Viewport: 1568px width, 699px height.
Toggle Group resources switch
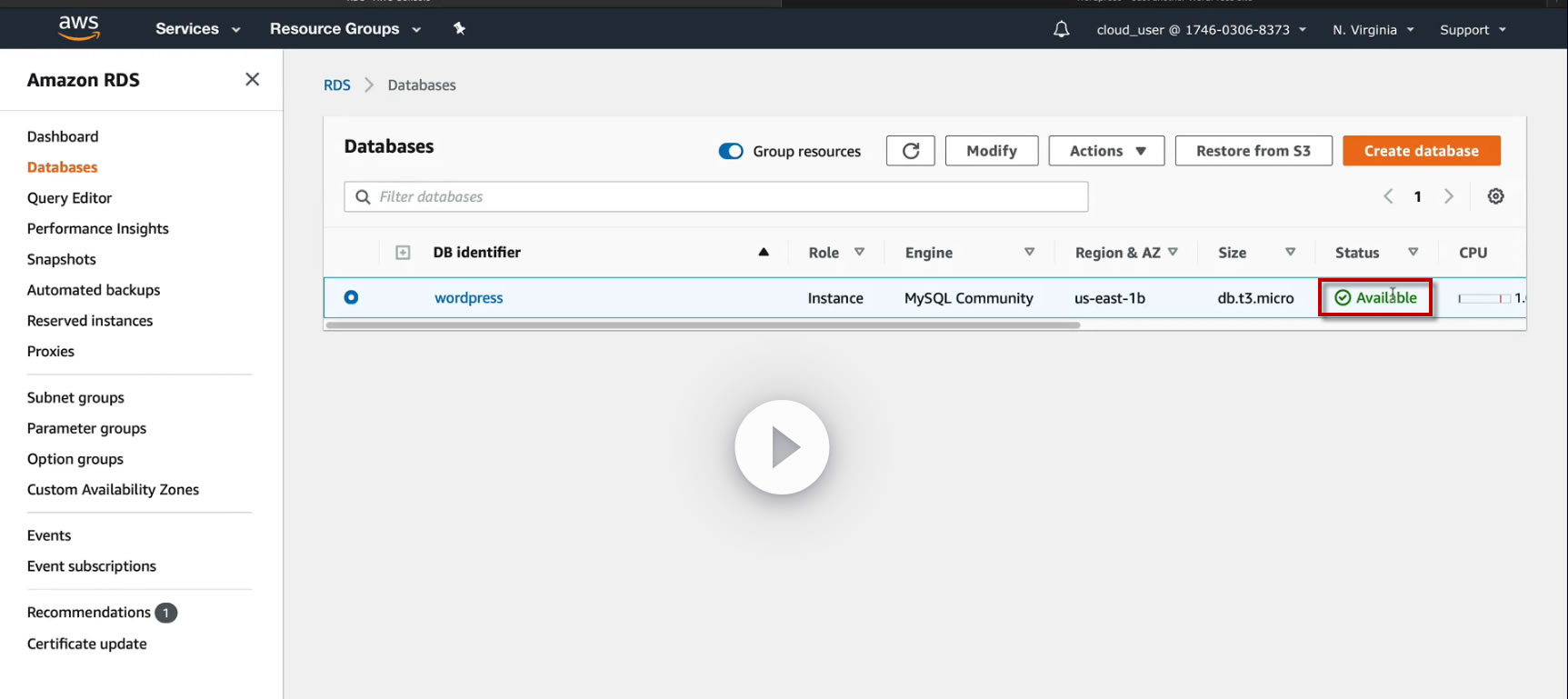[x=731, y=151]
